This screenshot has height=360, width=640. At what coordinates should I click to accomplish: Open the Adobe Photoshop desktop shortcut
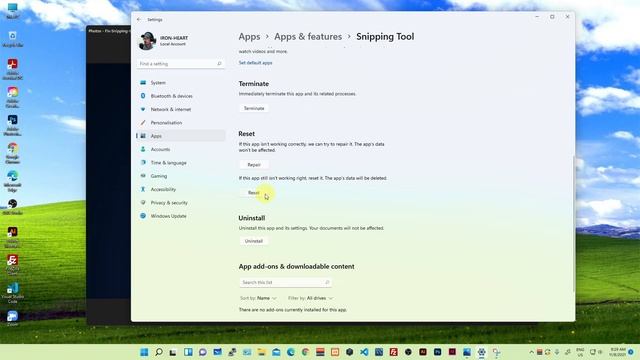click(12, 125)
